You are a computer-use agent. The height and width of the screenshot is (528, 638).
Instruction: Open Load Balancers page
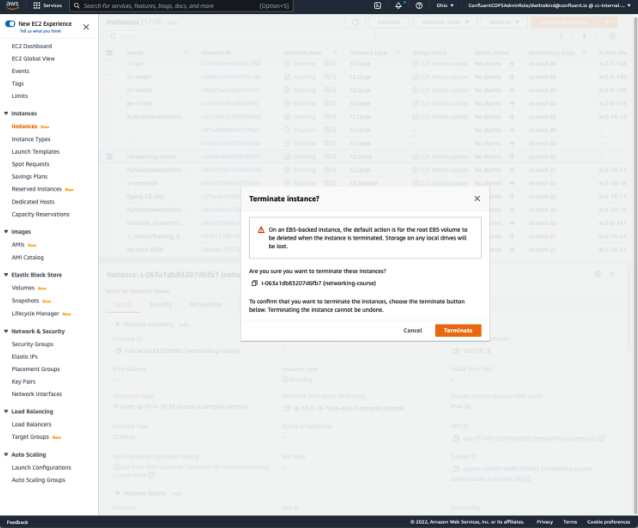point(31,424)
